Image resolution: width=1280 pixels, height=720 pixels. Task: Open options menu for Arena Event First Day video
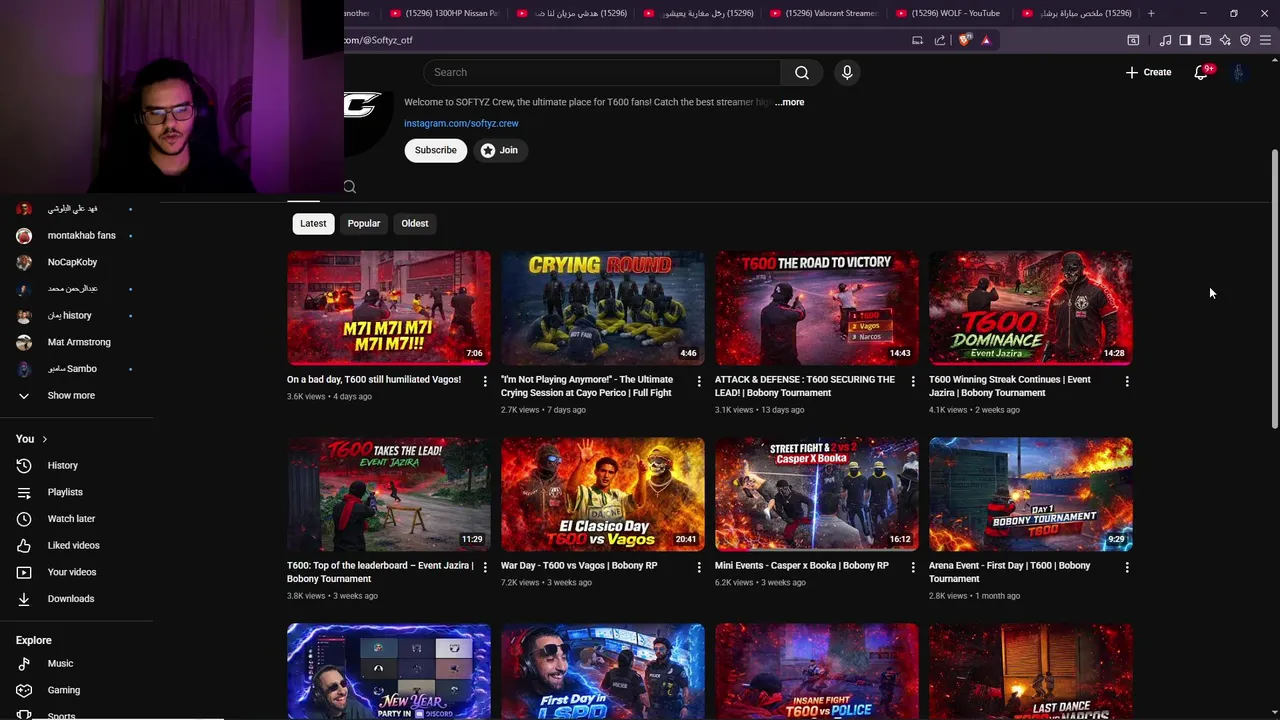(1127, 567)
